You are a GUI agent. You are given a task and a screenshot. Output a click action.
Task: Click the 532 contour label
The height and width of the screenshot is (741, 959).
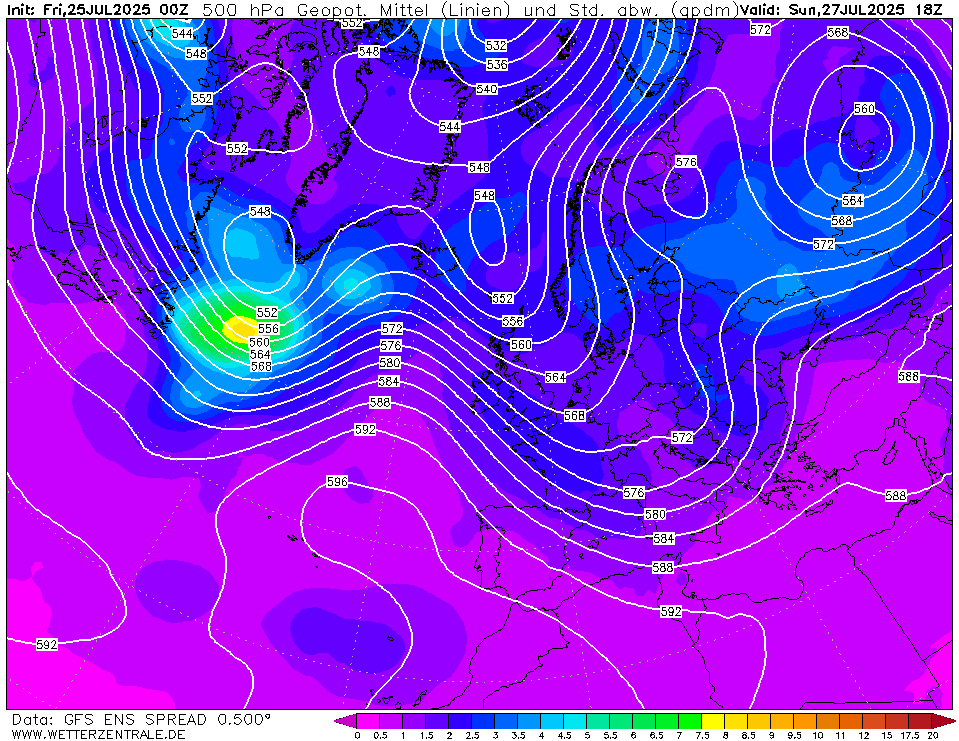coord(496,45)
